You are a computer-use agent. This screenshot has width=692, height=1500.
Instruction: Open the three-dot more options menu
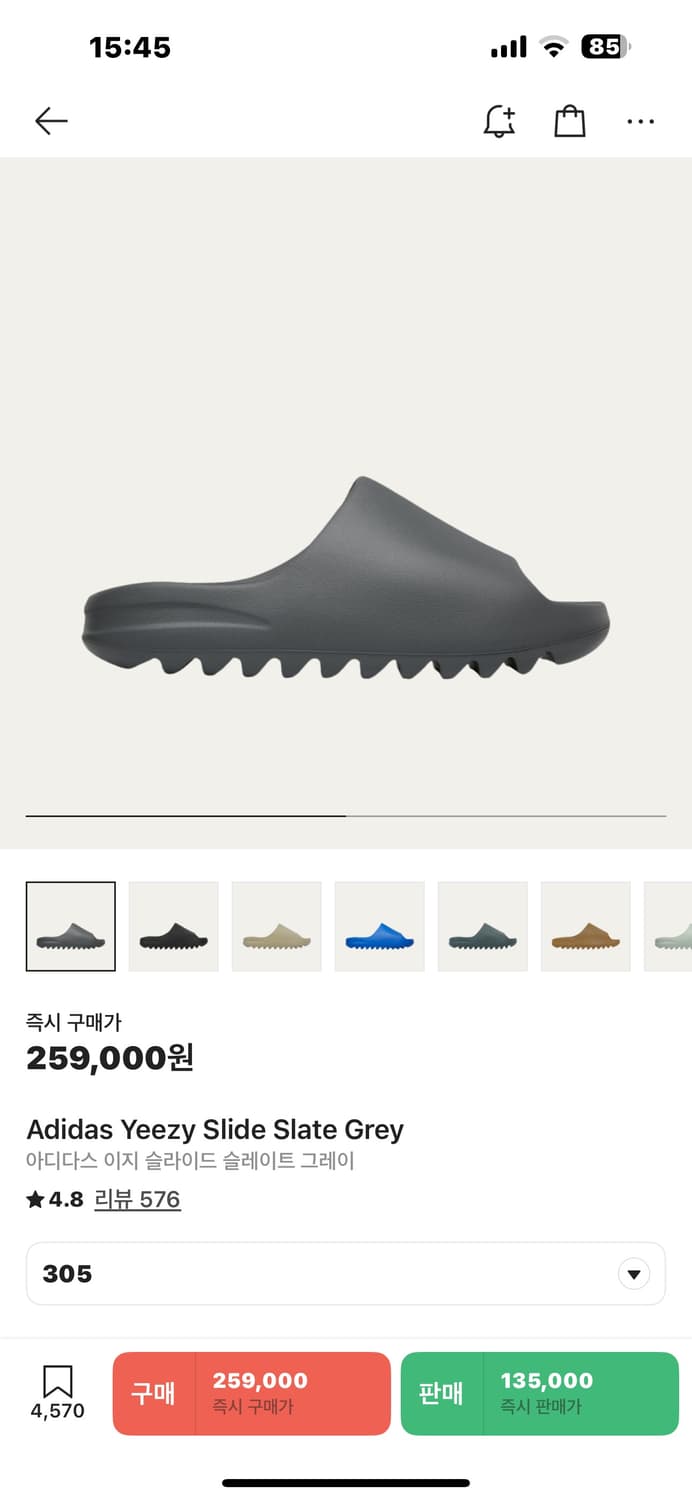pos(640,122)
